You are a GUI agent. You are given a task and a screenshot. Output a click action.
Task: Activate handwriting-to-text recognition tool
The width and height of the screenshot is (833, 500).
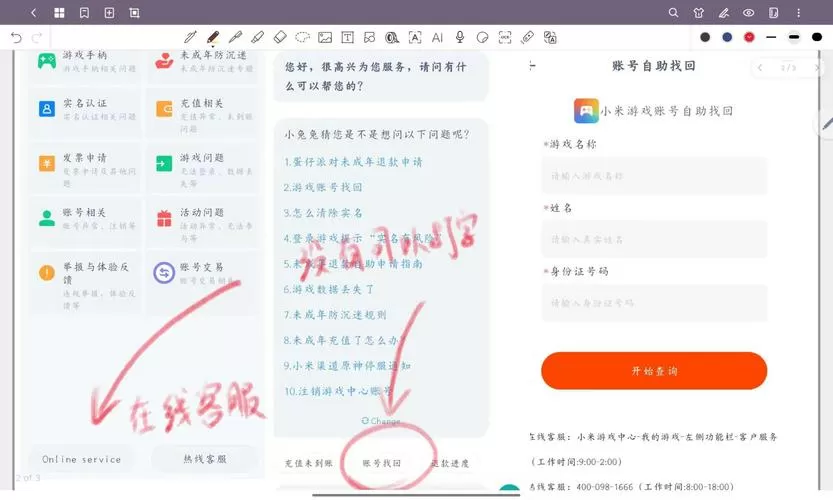click(415, 37)
